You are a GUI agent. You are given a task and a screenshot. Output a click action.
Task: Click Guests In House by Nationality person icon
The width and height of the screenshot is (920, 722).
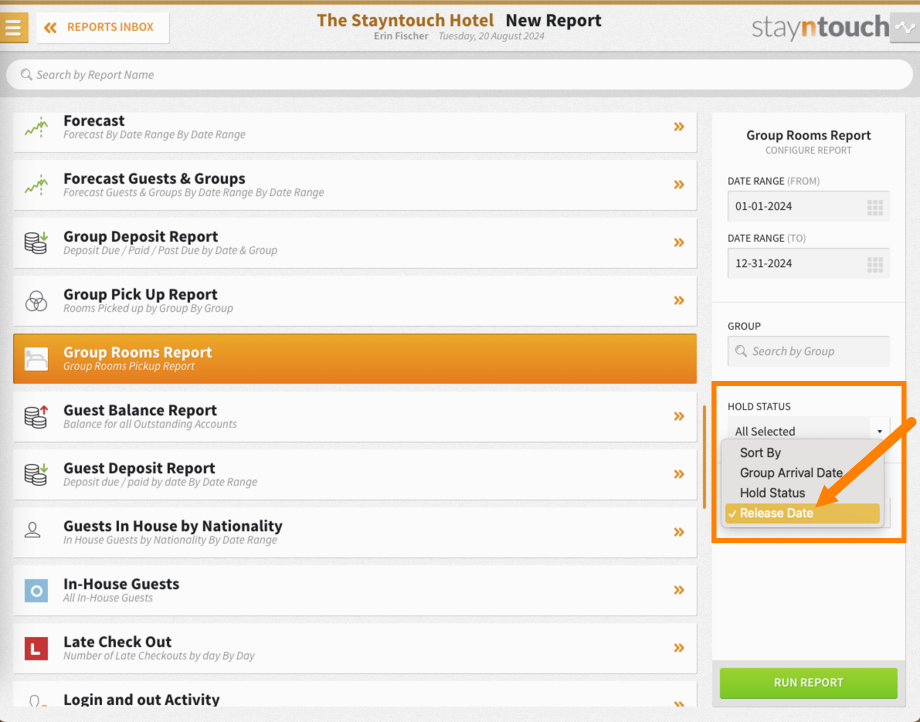point(33,530)
